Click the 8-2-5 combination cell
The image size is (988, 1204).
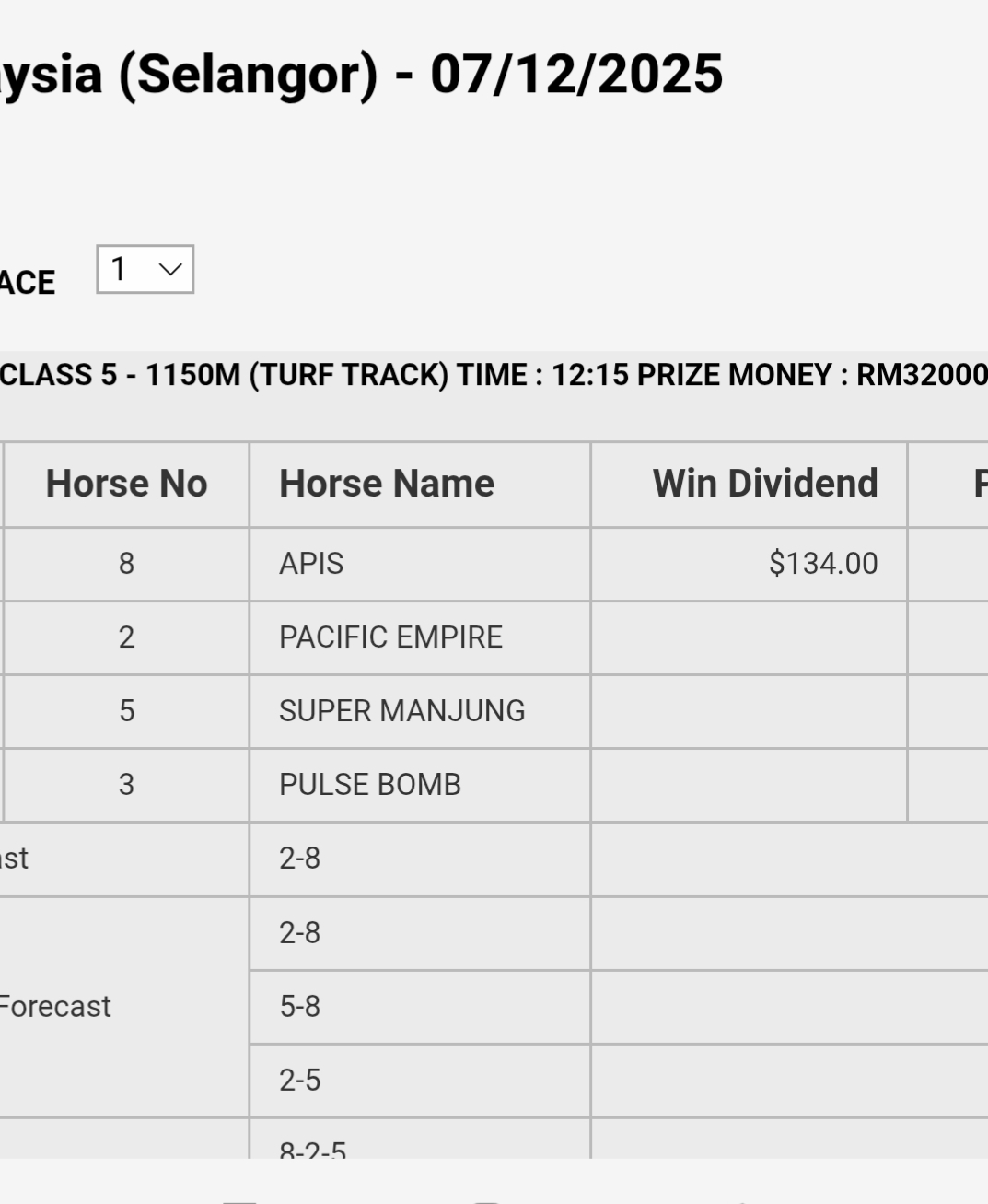pyautogui.click(x=313, y=1149)
